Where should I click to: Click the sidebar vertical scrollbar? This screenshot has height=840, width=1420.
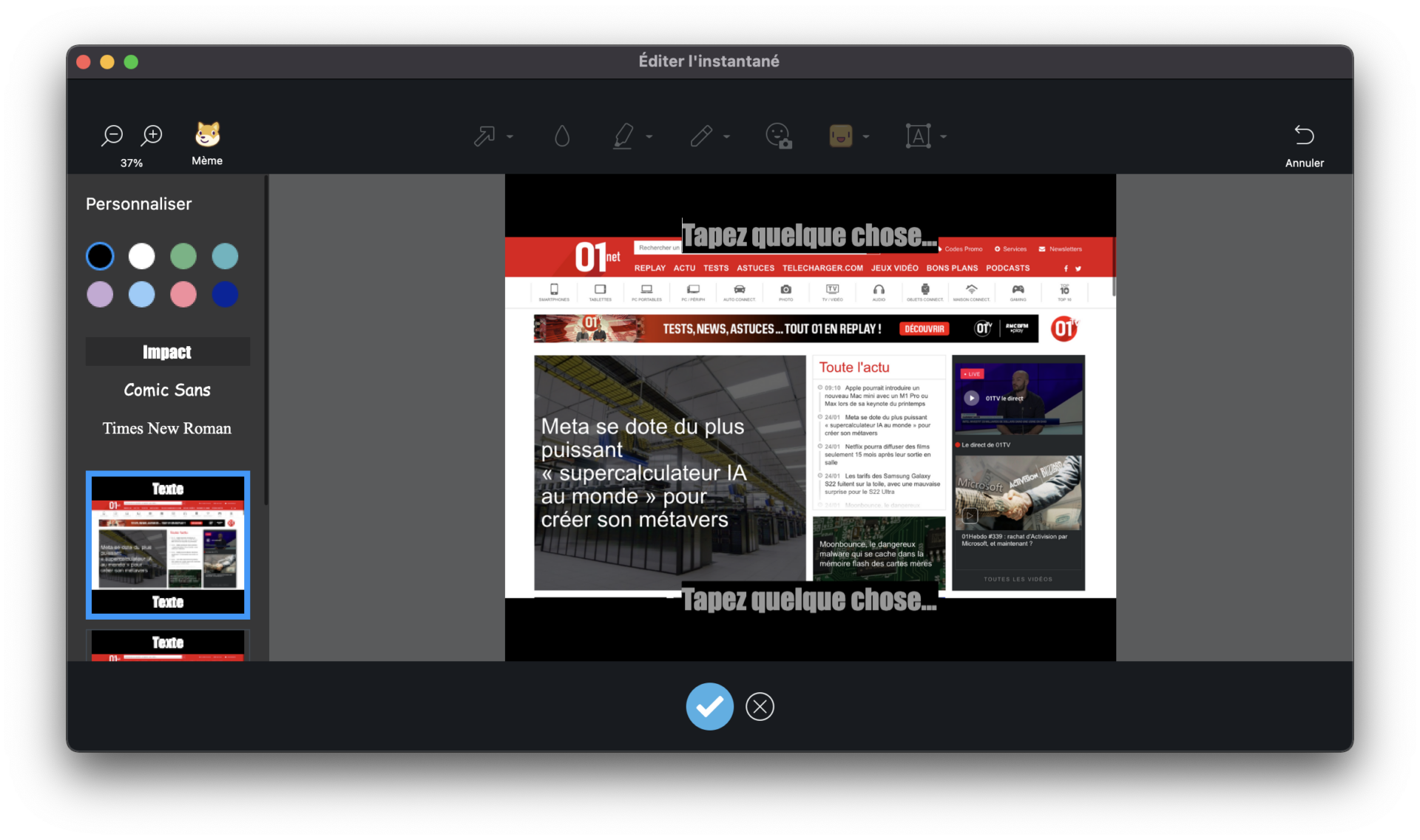point(266,340)
